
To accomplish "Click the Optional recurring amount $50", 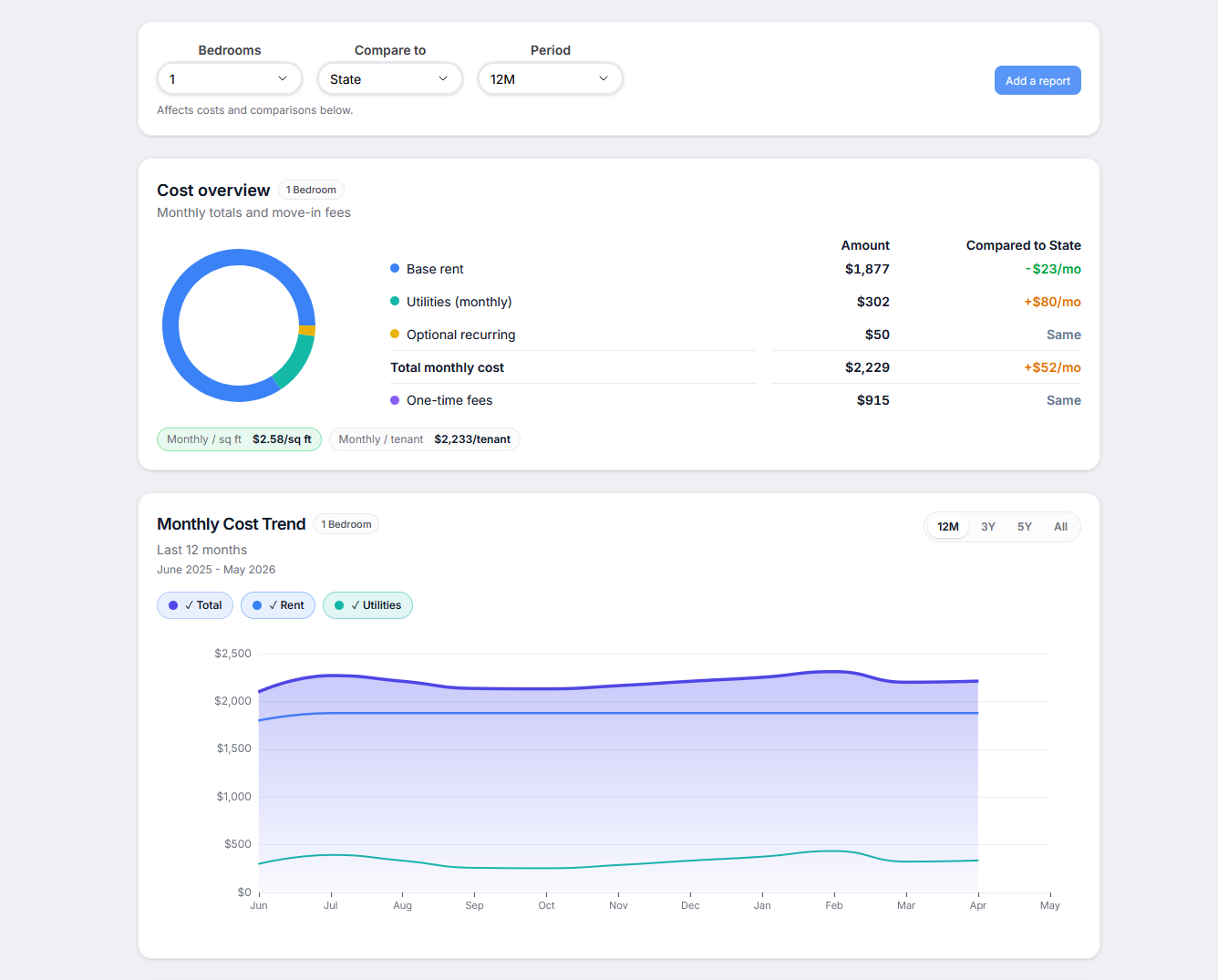I will click(877, 335).
